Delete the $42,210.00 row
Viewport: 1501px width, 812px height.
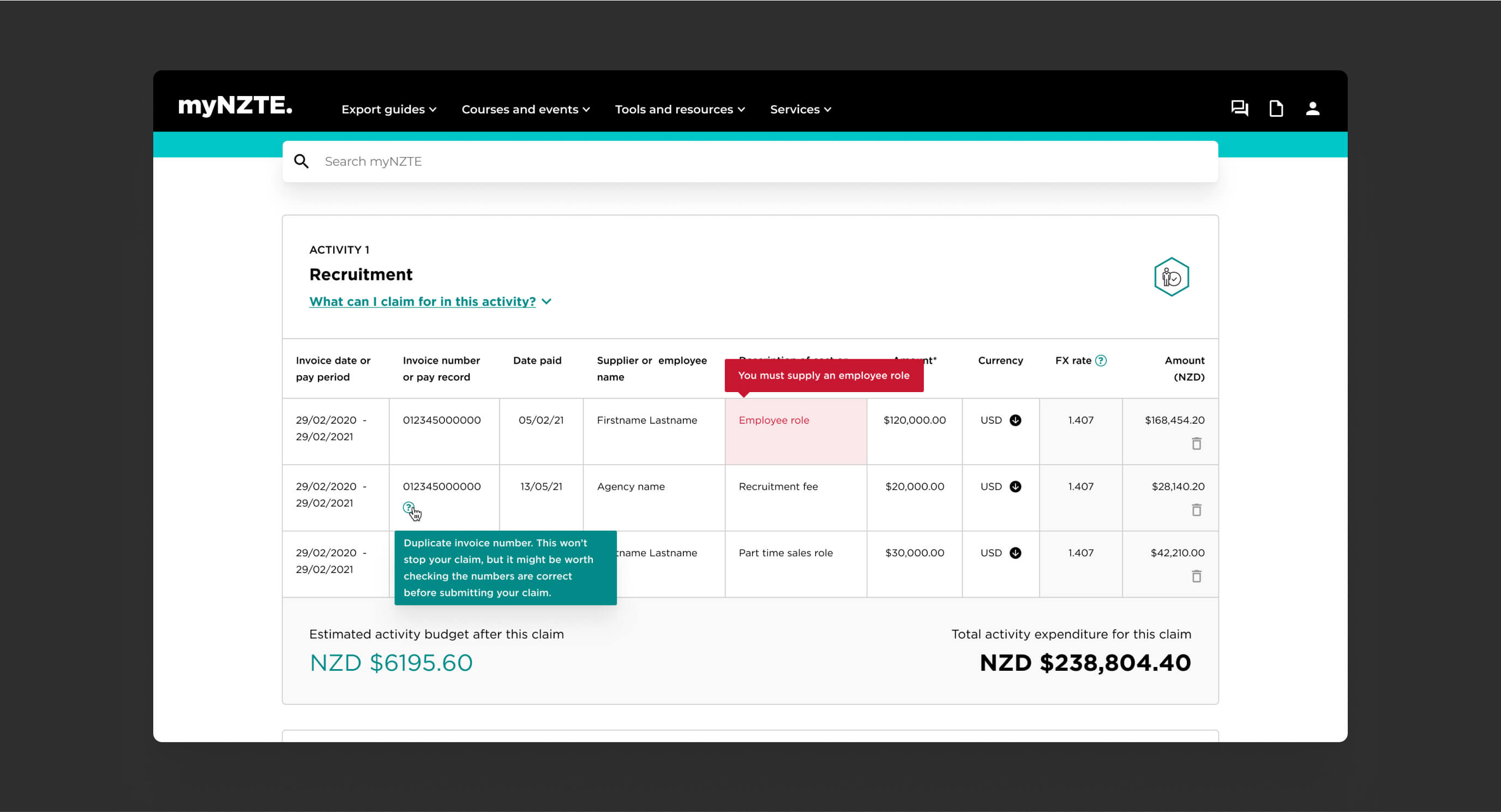tap(1196, 576)
